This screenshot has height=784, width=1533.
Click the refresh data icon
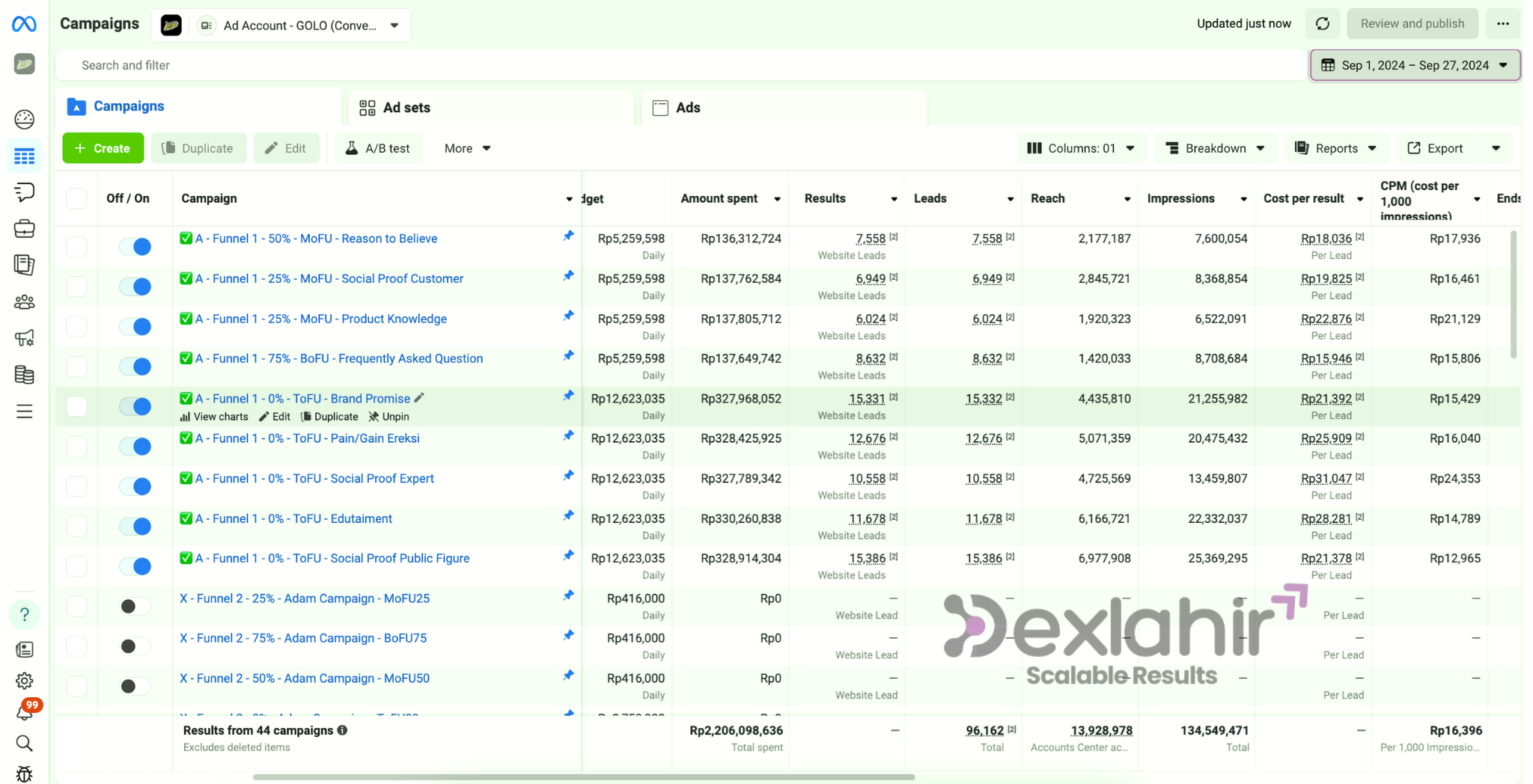(1323, 24)
